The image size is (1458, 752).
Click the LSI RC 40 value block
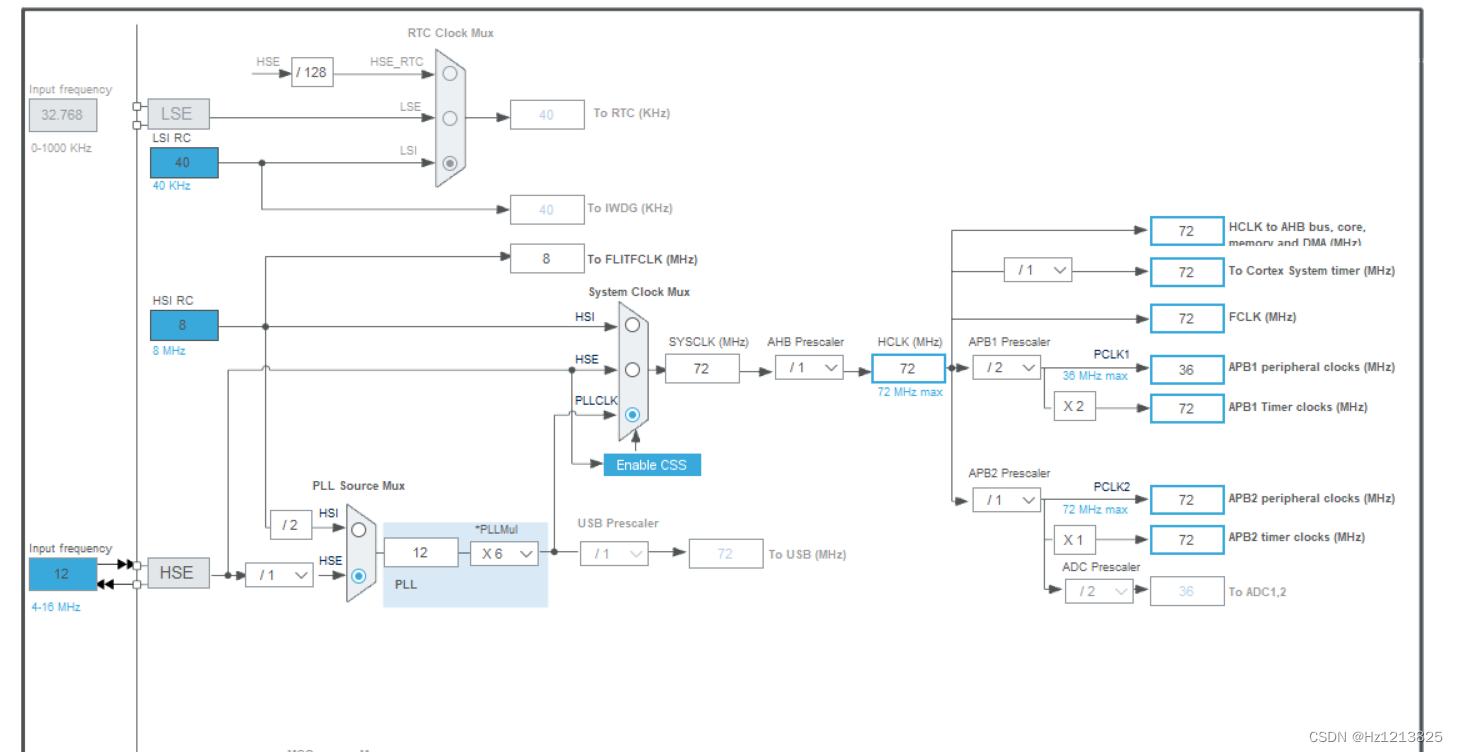coord(184,162)
